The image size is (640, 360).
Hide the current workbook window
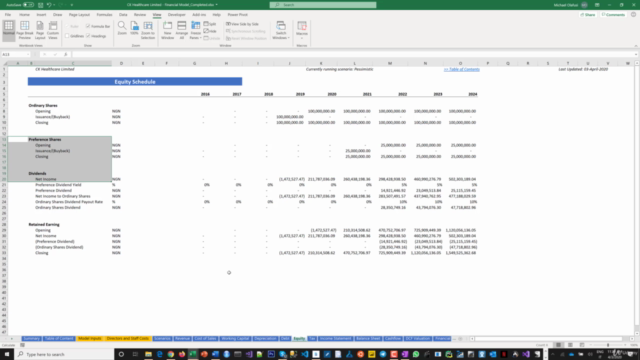click(x=210, y=31)
